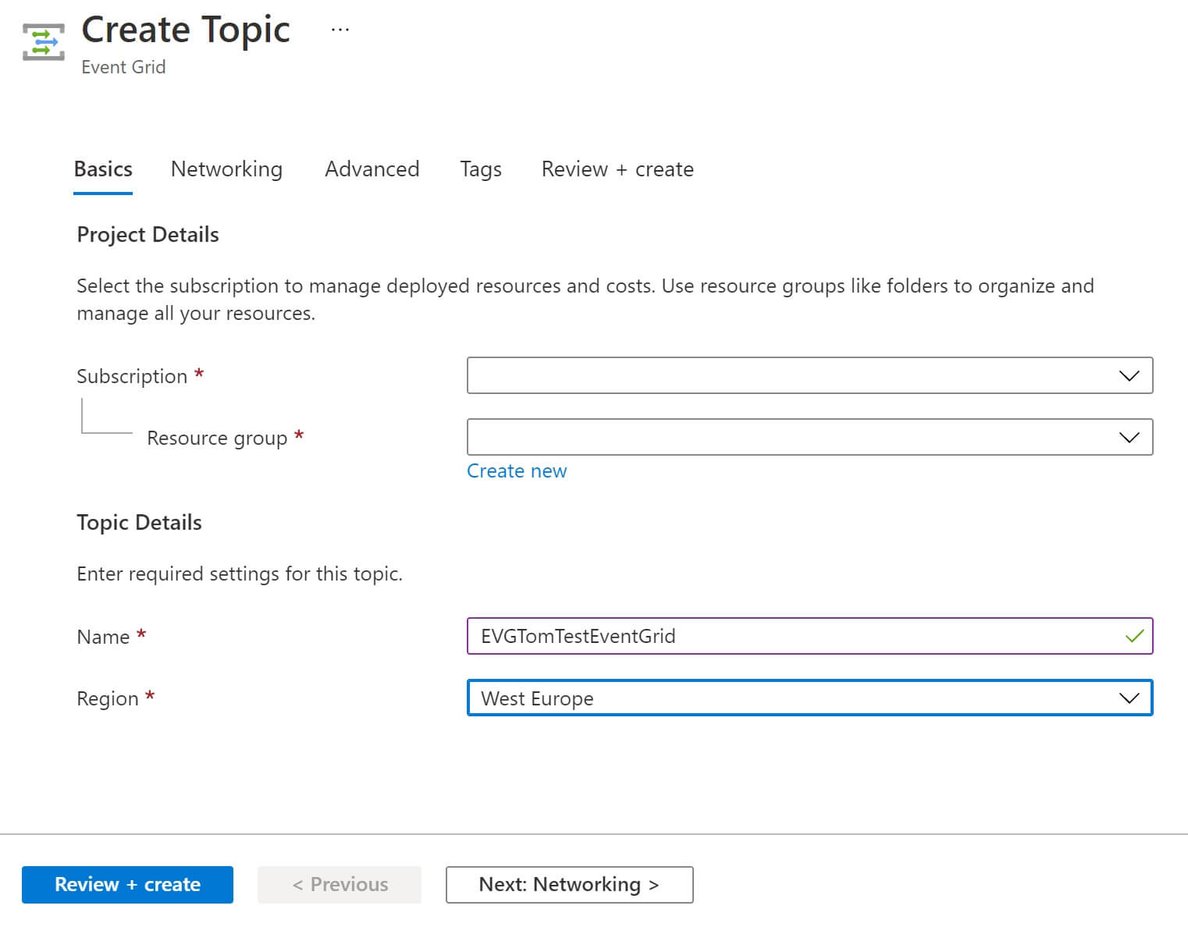Open the Networking tab
This screenshot has width=1188, height=934.
[x=226, y=169]
